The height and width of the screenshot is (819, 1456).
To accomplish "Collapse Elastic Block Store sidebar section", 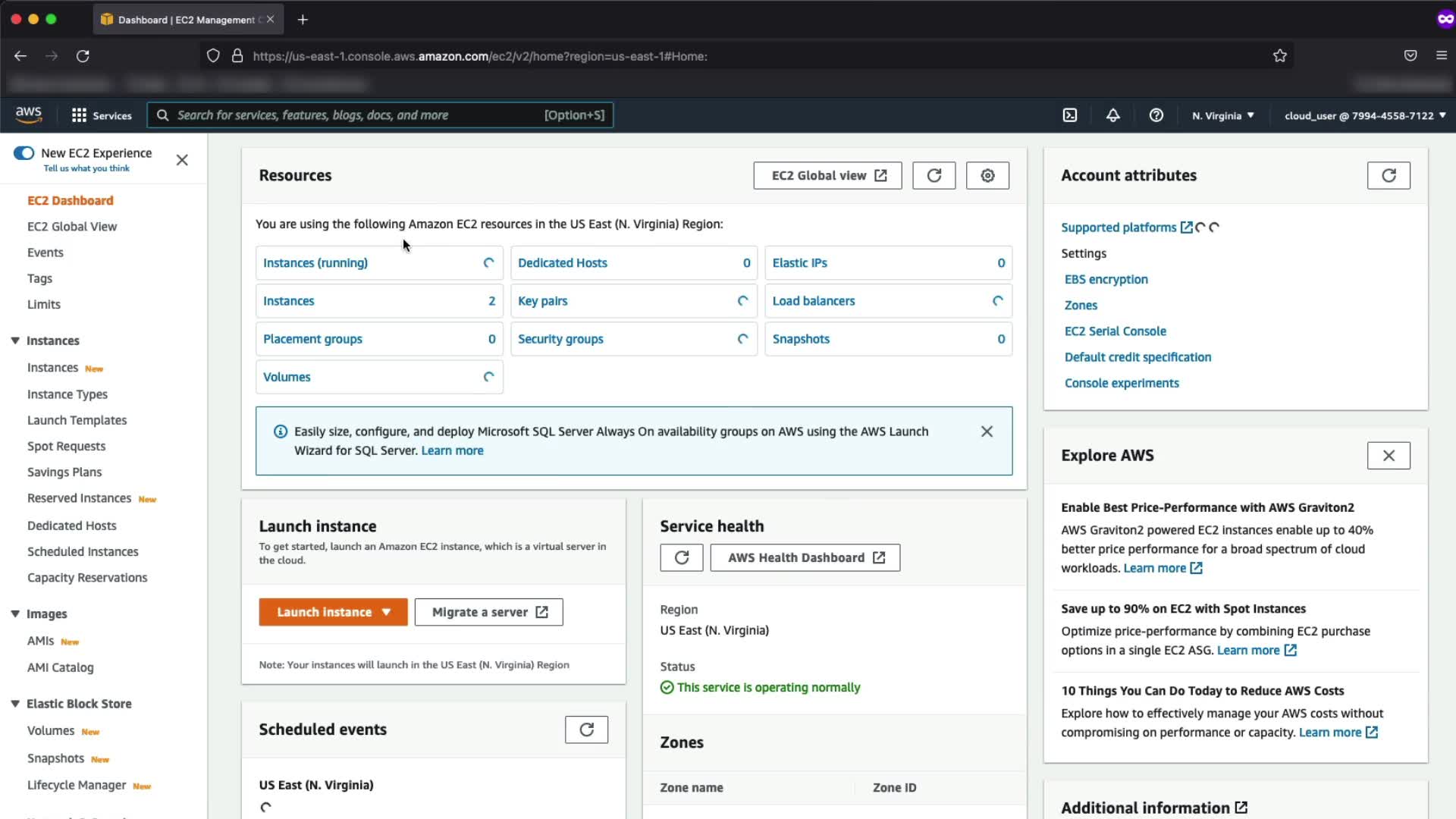I will pos(15,704).
